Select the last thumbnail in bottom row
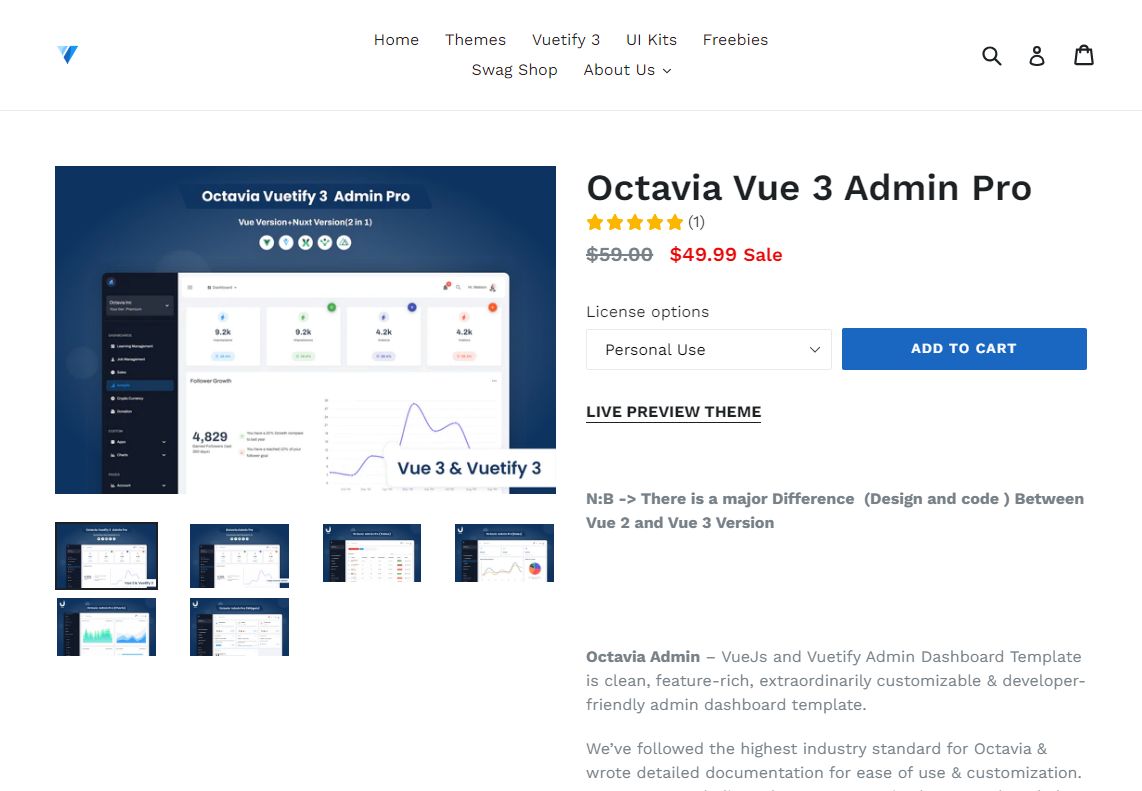Image resolution: width=1142 pixels, height=791 pixels. click(x=239, y=627)
